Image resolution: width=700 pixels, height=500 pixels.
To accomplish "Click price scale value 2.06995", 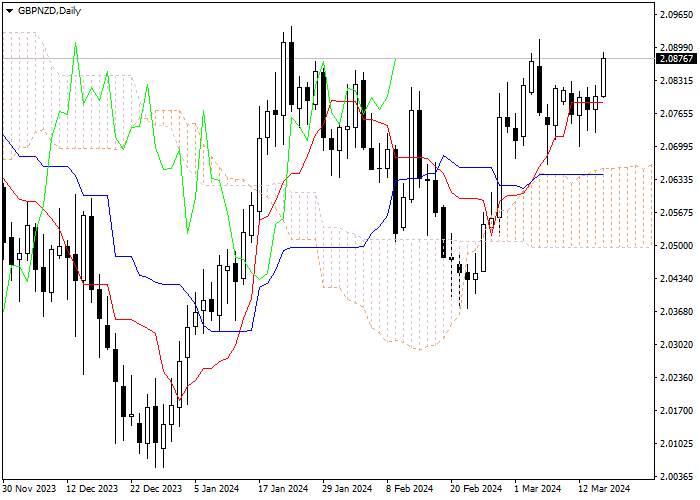I will (676, 147).
